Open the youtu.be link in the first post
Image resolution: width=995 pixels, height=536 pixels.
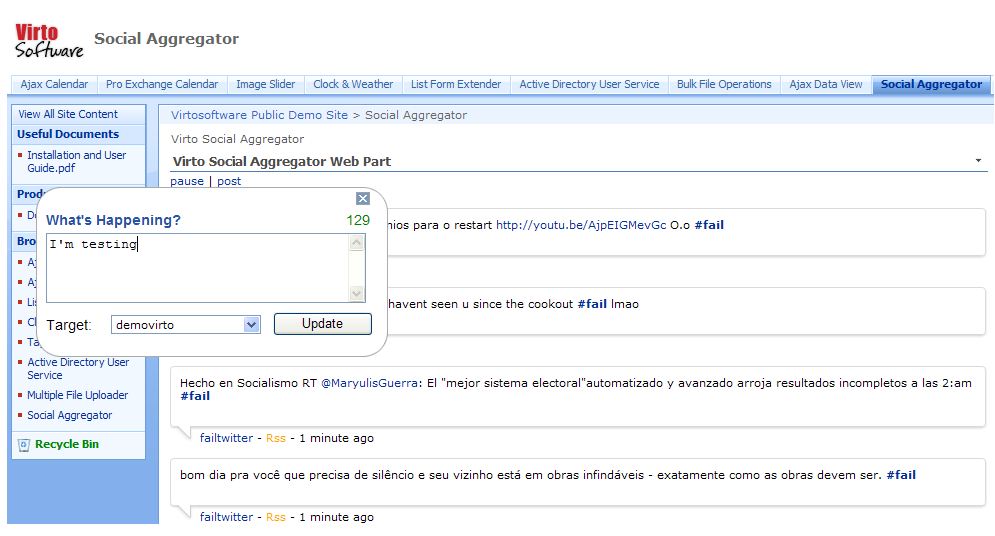point(580,225)
